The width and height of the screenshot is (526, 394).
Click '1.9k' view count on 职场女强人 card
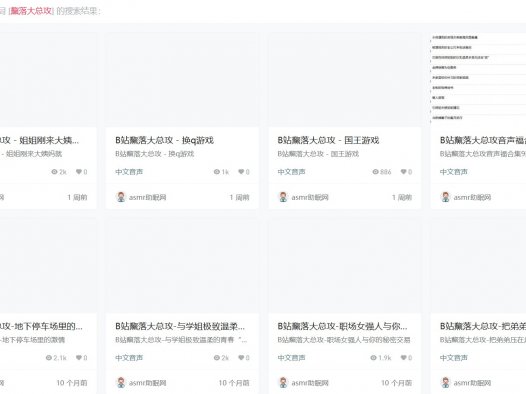(x=385, y=357)
